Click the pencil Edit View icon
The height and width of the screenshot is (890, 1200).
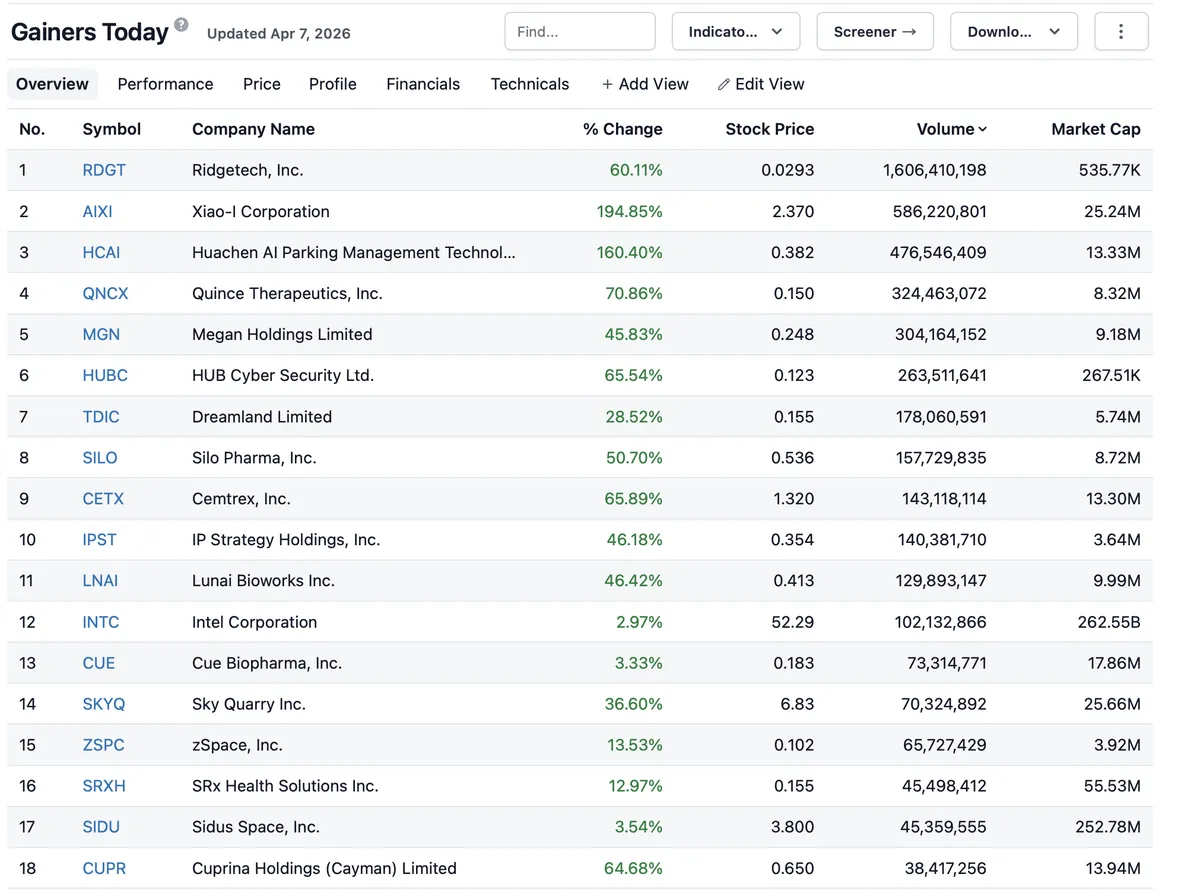click(x=724, y=85)
